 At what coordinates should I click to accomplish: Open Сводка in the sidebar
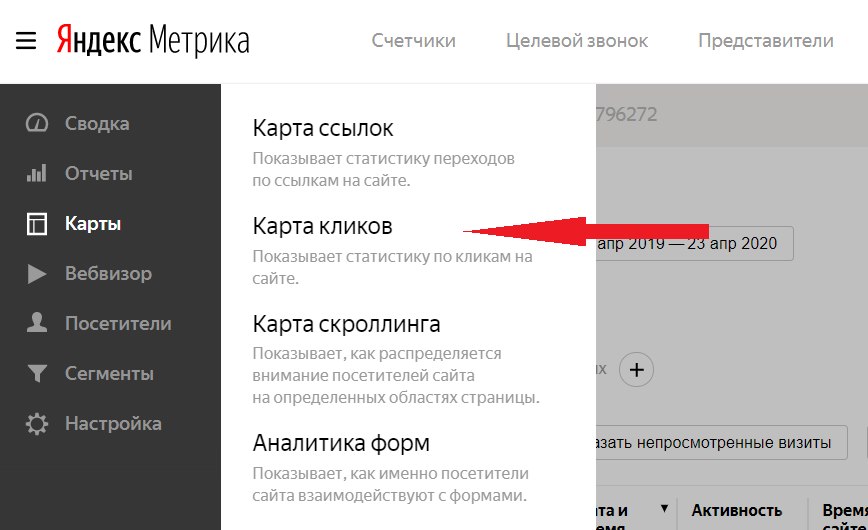tap(97, 124)
